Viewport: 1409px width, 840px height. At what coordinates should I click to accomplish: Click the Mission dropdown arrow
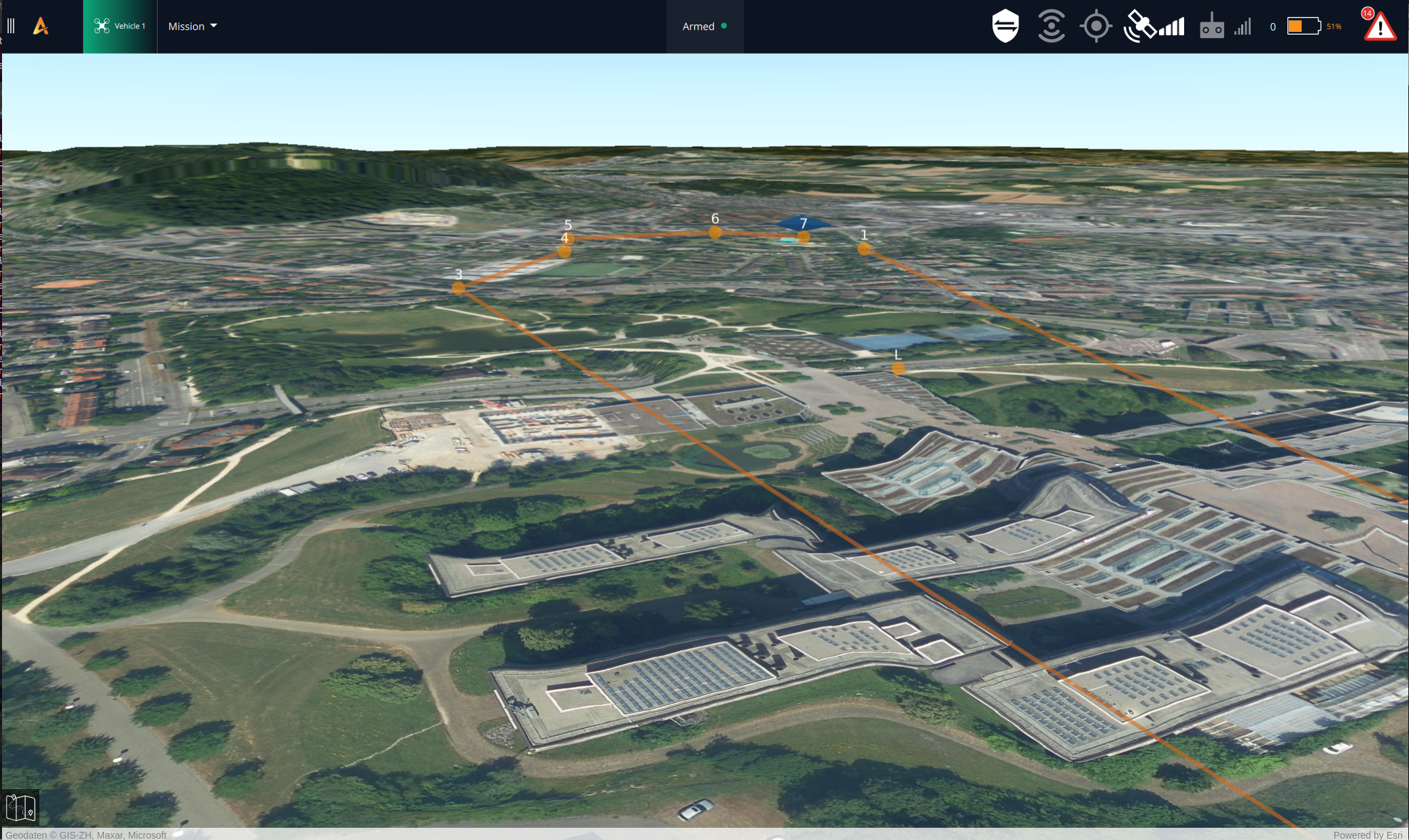tap(214, 26)
